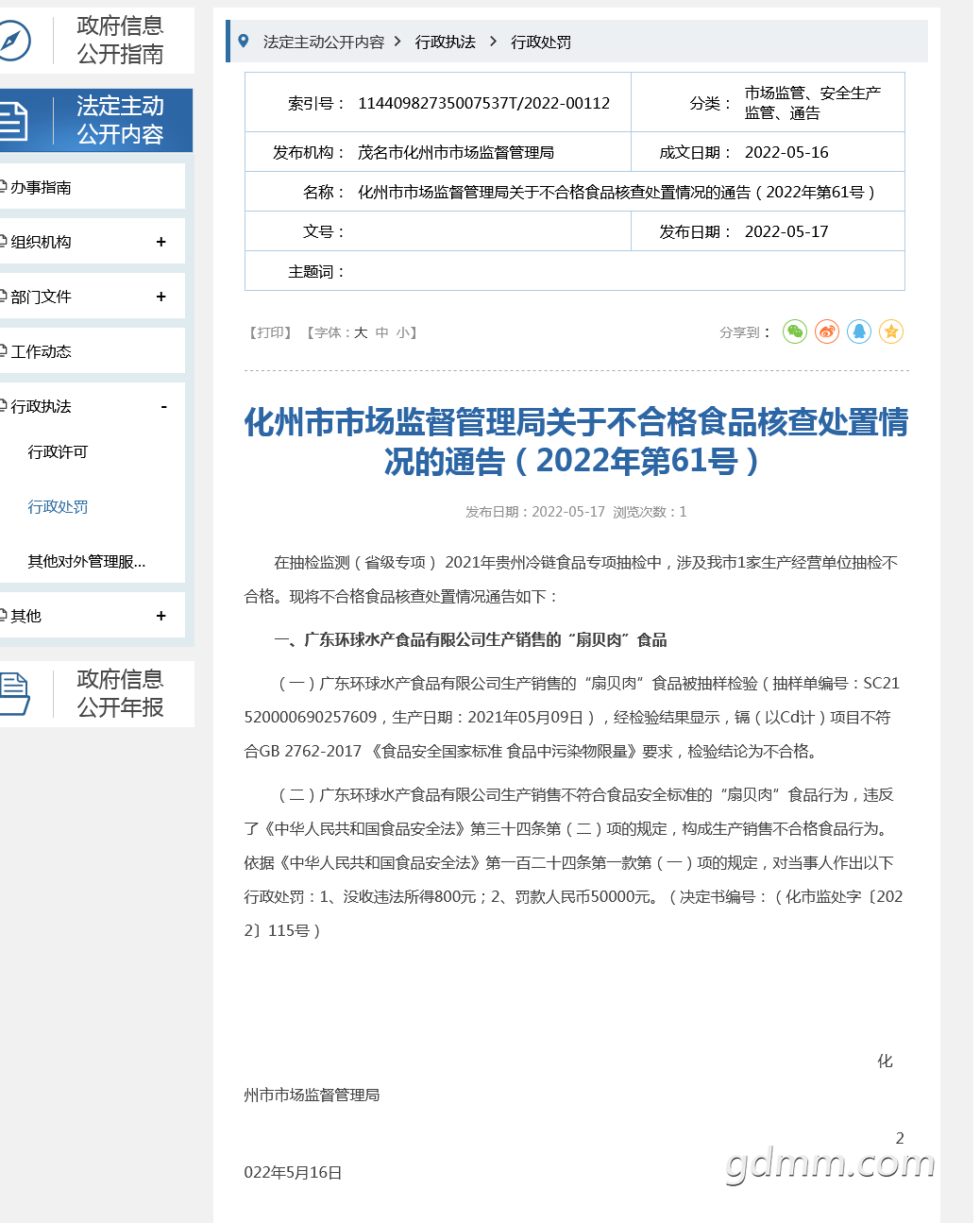Image resolution: width=980 pixels, height=1223 pixels.
Task: Share the notice to Weibo
Action: 827,331
